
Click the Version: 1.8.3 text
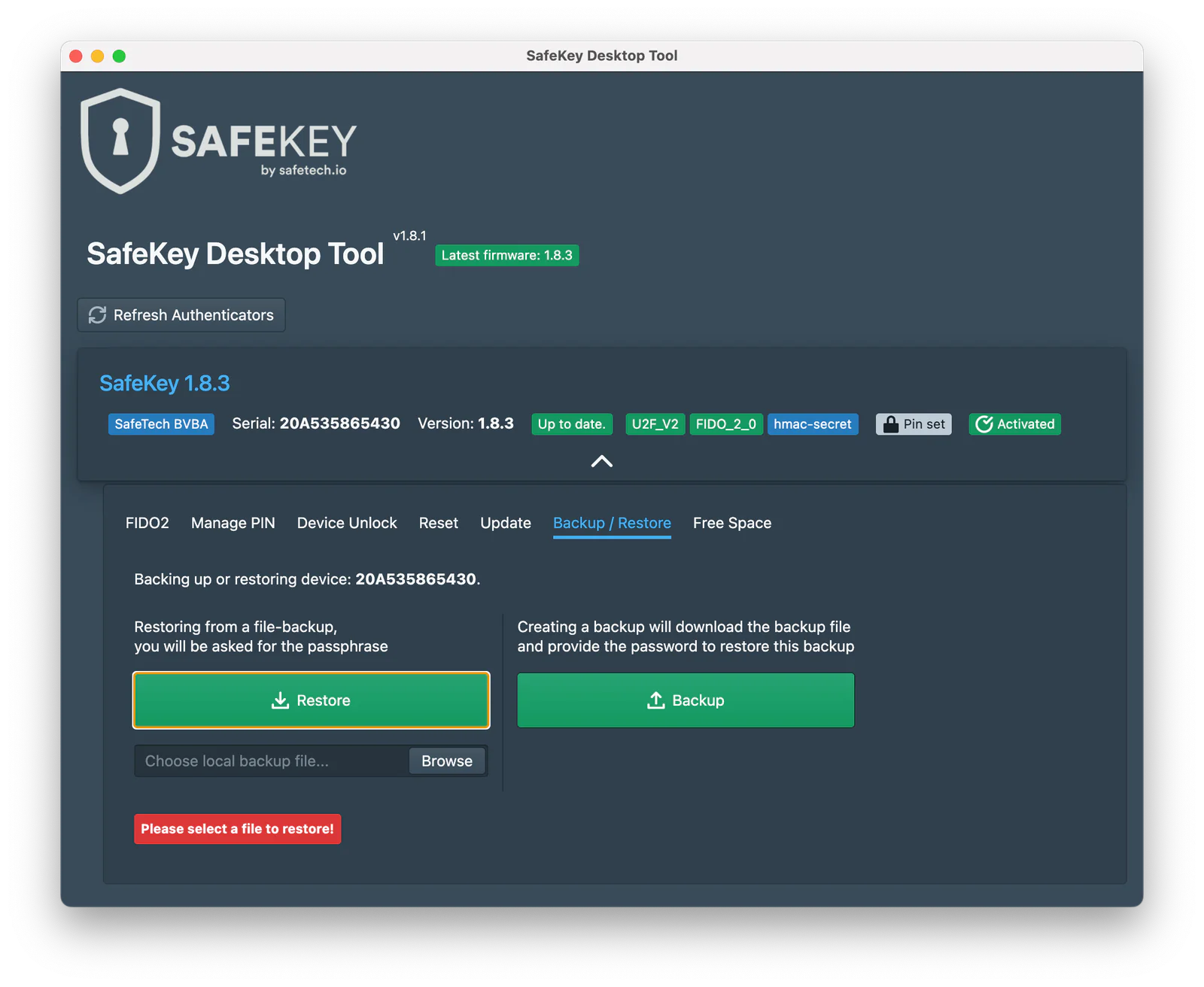[x=466, y=424]
